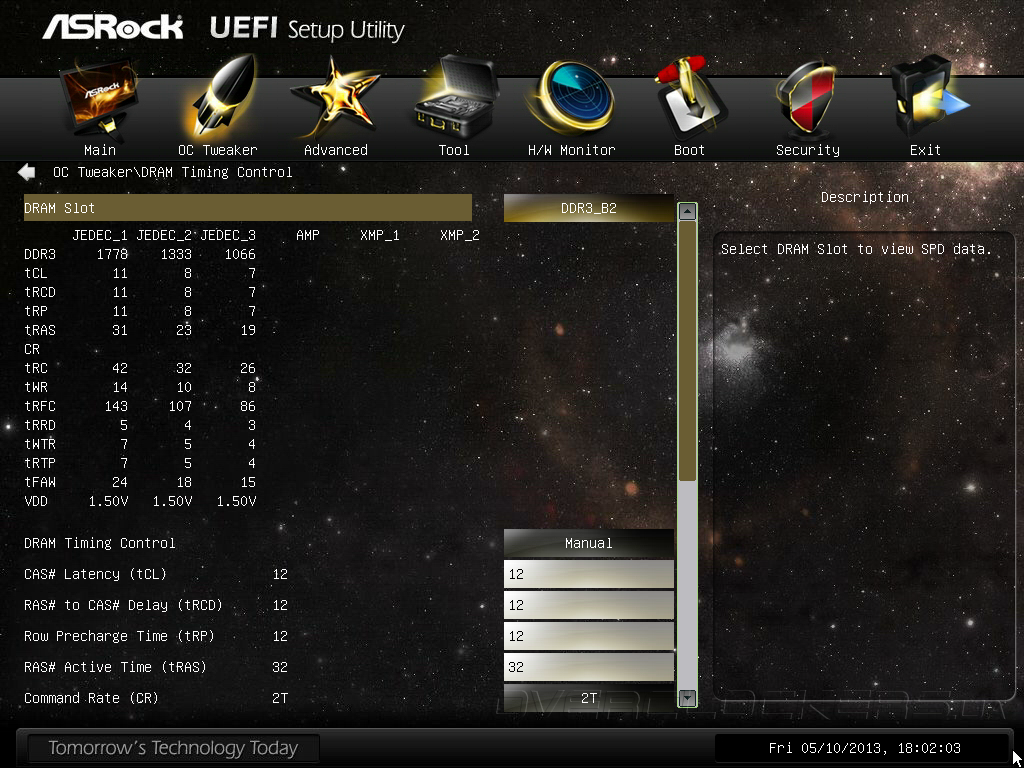Viewport: 1024px width, 768px height.
Task: Click the tRAS value 31 in JEDEC_1
Action: (120, 330)
